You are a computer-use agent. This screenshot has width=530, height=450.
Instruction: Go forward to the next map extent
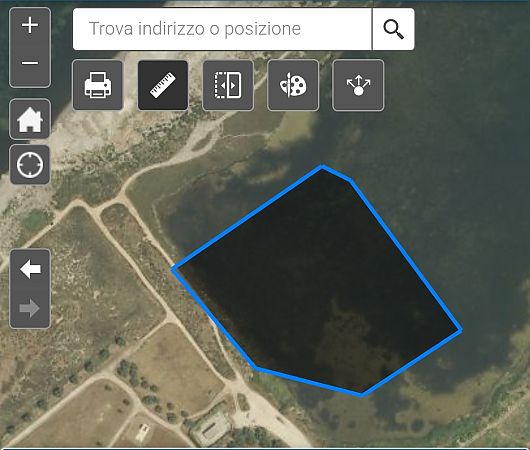click(30, 308)
